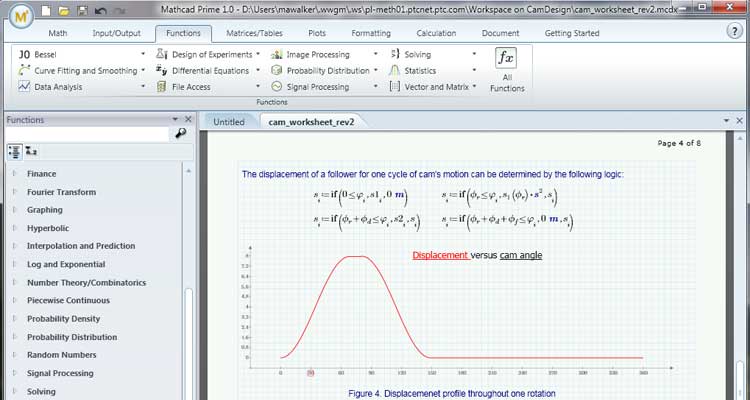The height and width of the screenshot is (400, 750).
Task: Click the Solving icon in ribbon
Action: (x=395, y=54)
